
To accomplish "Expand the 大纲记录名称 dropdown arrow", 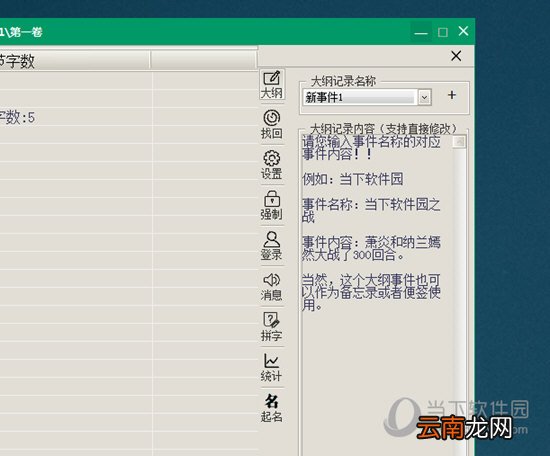I will point(424,98).
